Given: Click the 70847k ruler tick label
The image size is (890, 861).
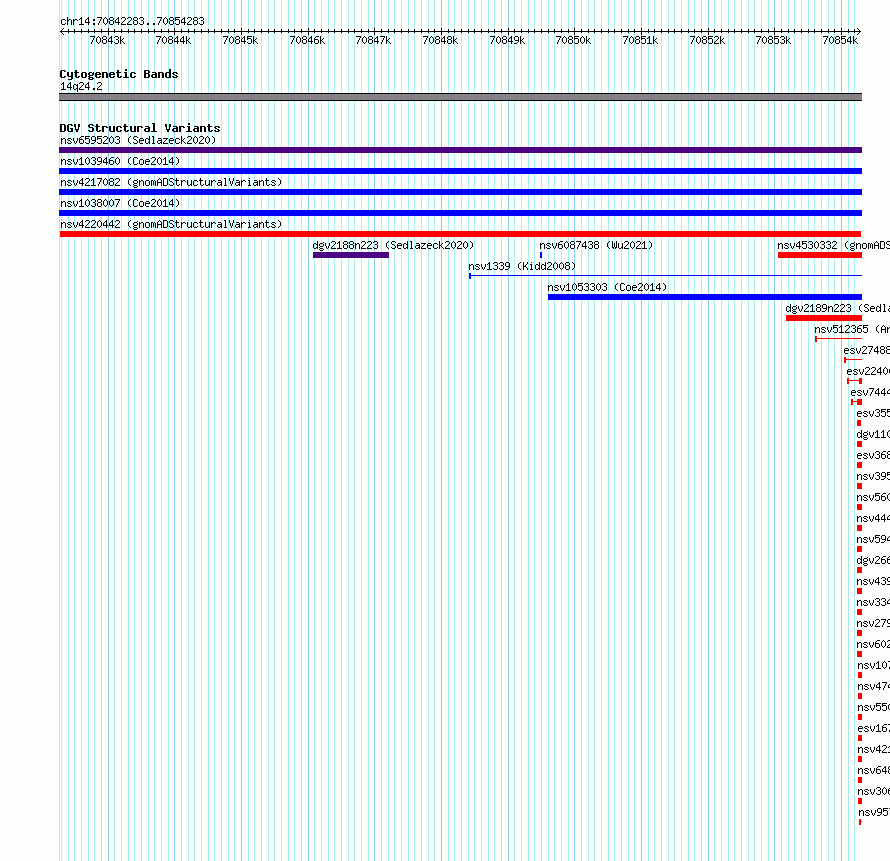Looking at the screenshot, I should tap(373, 40).
